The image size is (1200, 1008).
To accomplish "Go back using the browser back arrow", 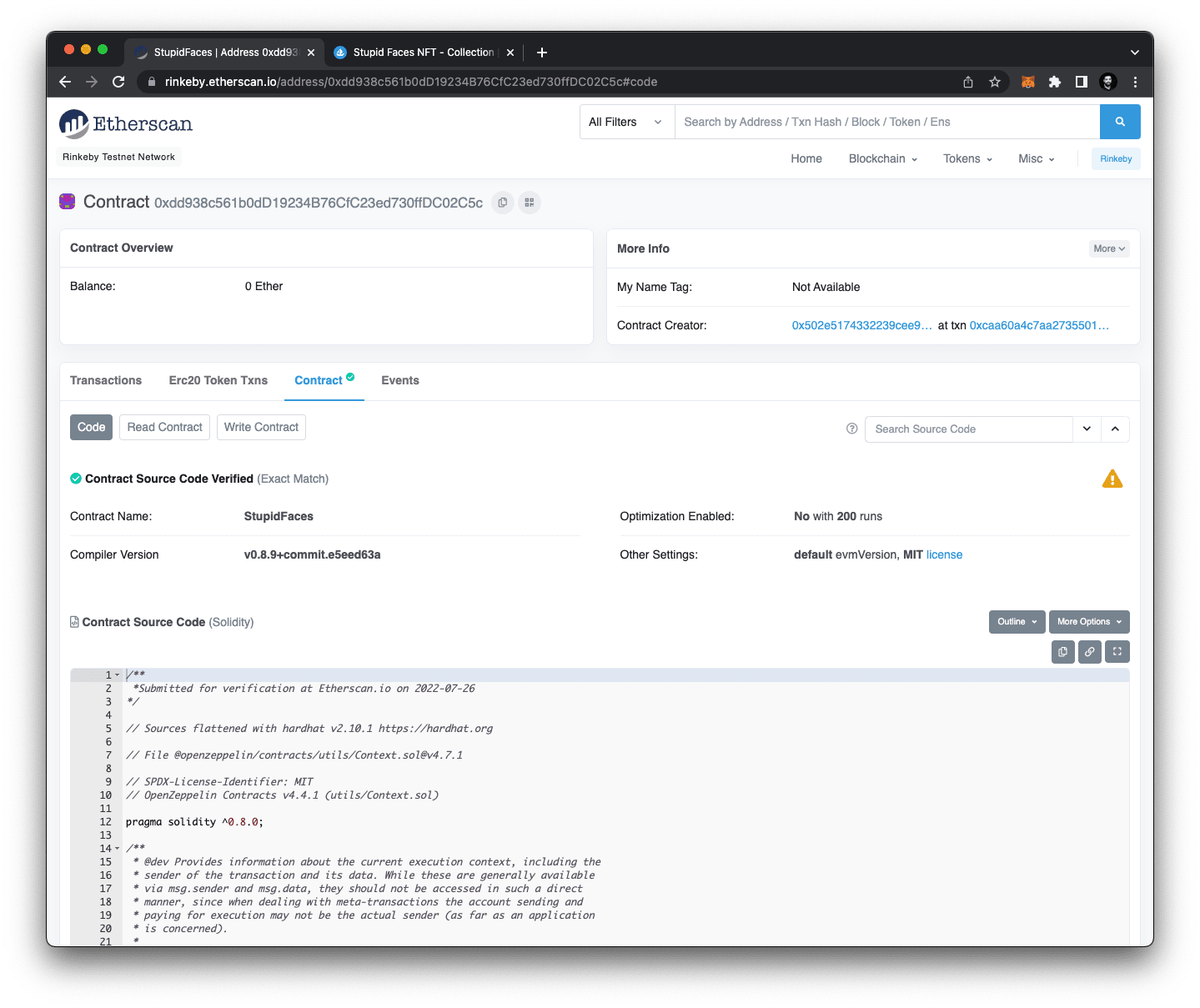I will coord(65,82).
